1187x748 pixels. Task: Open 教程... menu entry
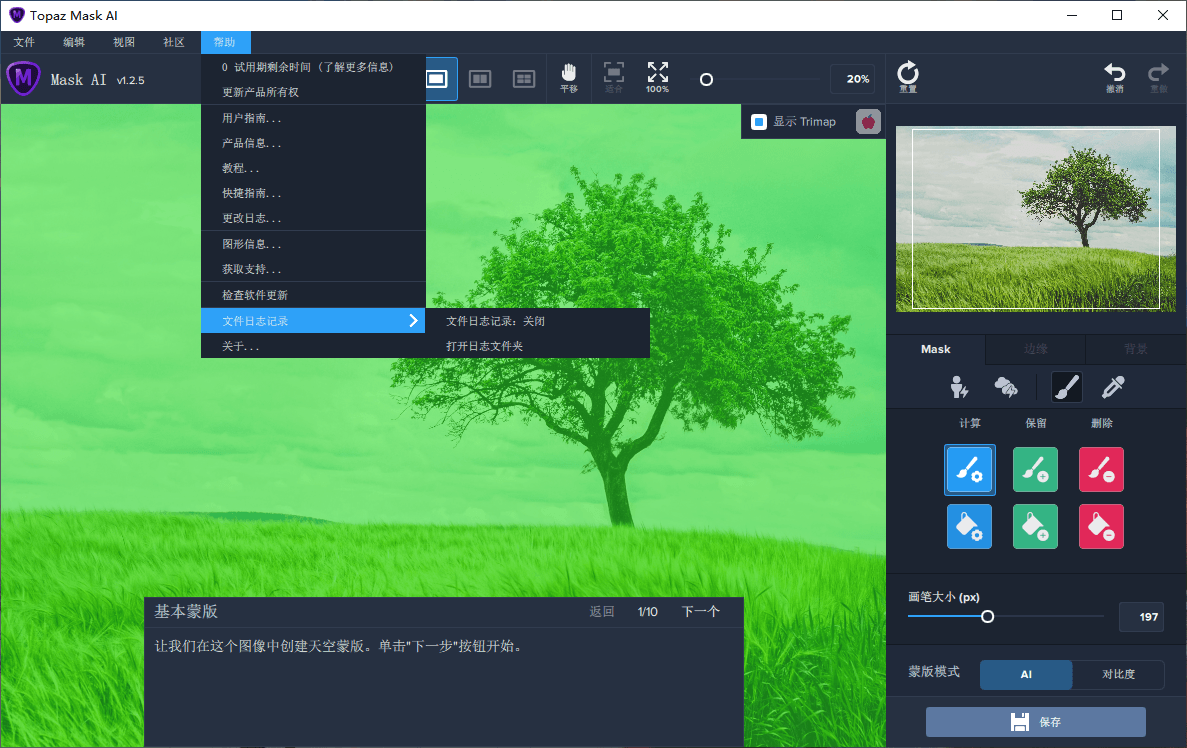click(x=313, y=168)
